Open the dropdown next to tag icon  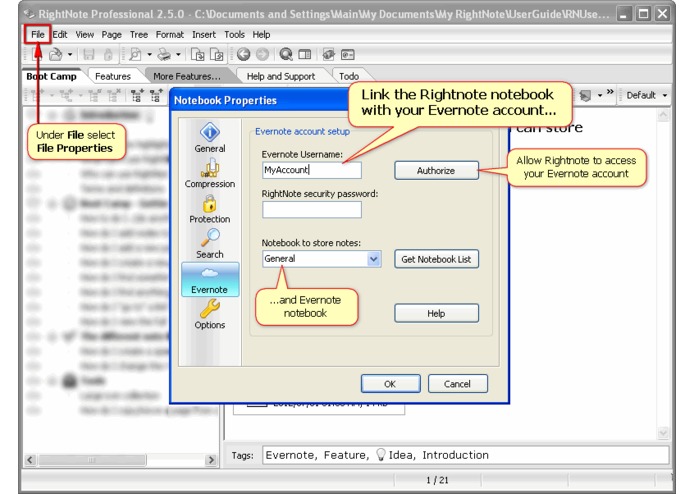600,95
